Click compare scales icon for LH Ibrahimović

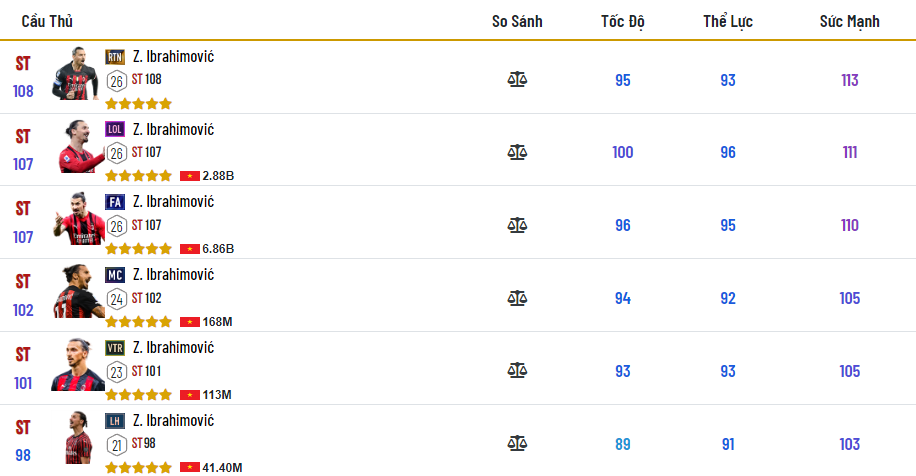click(x=517, y=443)
